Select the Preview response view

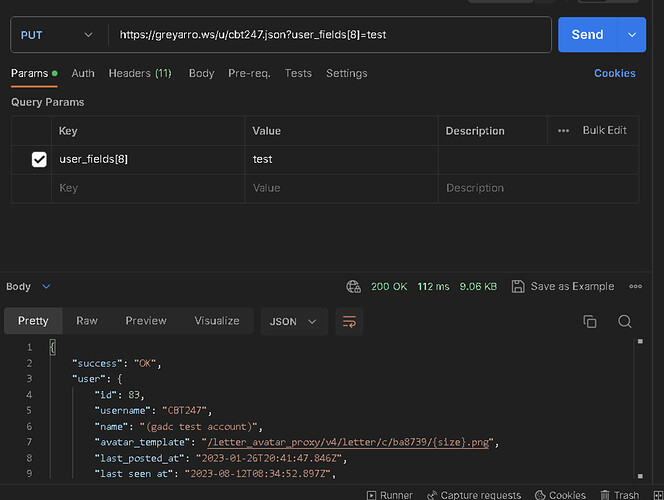click(146, 321)
